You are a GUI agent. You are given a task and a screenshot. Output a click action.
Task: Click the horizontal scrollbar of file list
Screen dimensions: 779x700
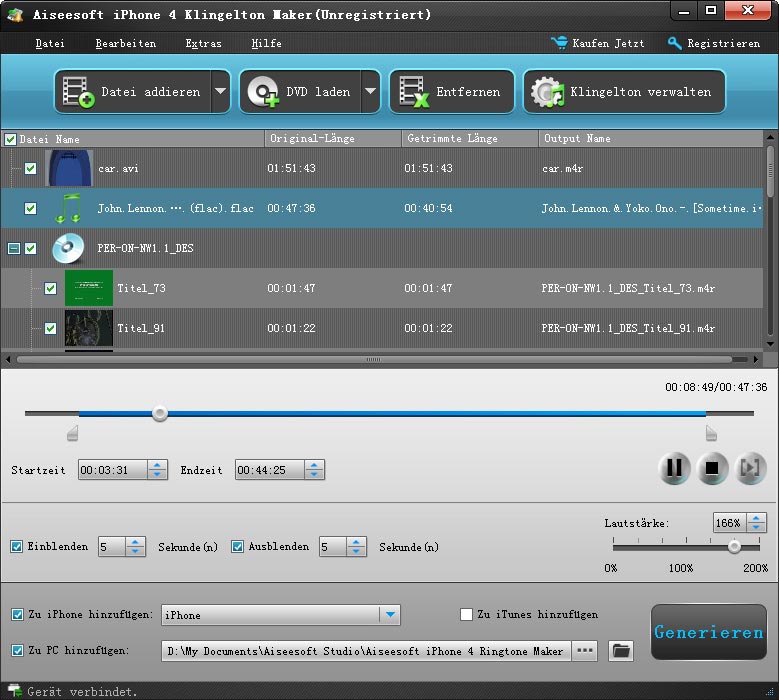coord(374,359)
